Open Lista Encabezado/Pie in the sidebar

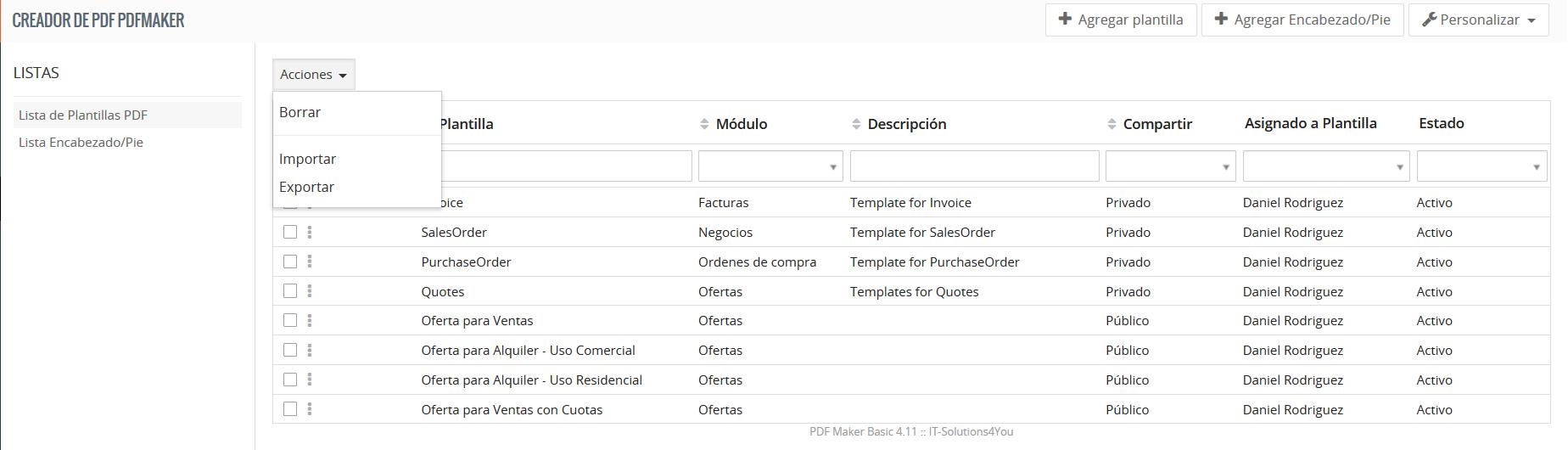(81, 143)
